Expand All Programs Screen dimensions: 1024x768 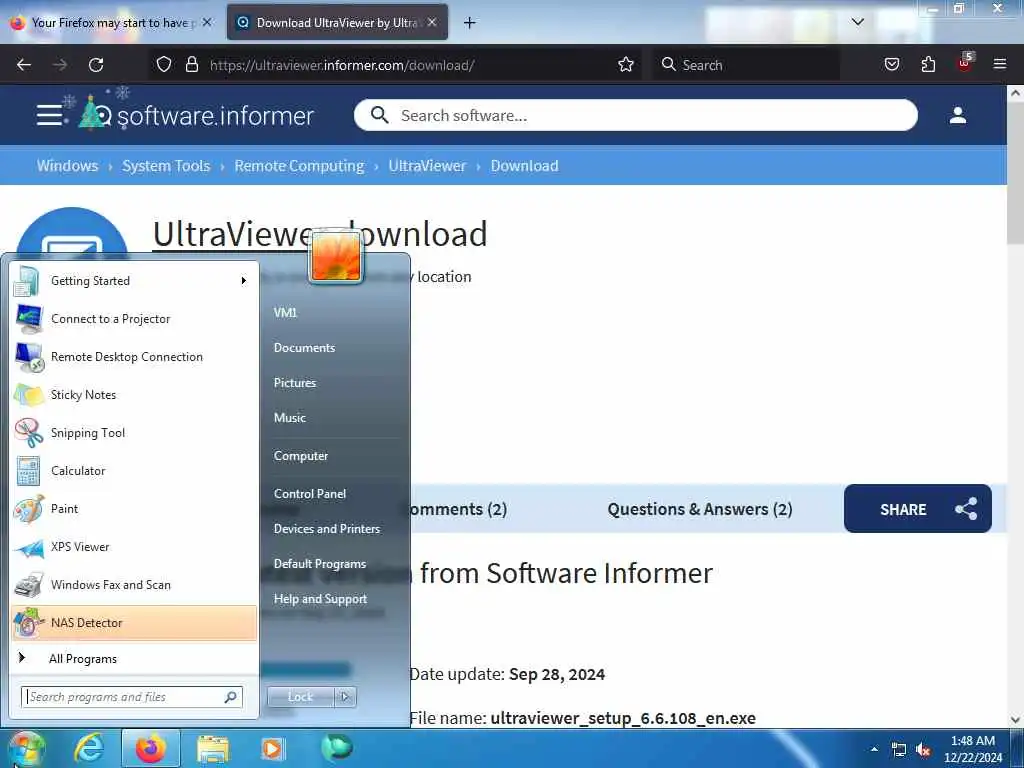(133, 658)
